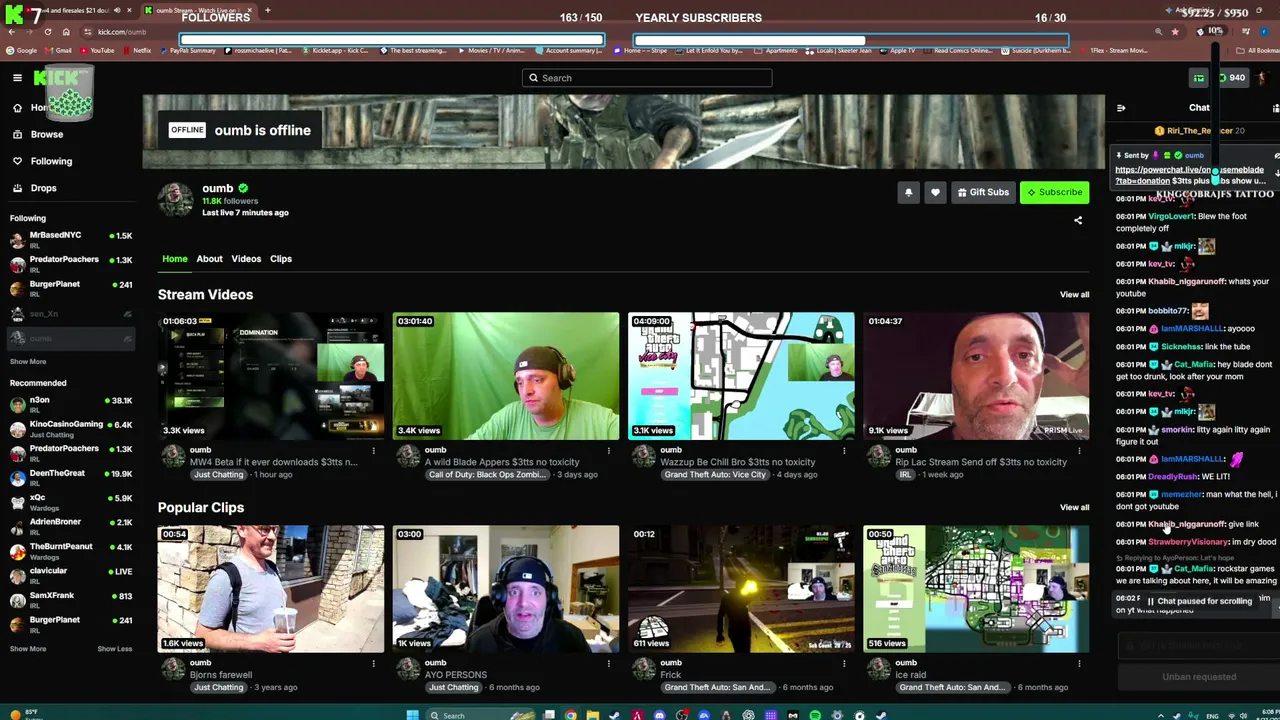This screenshot has height=720, width=1280.
Task: Open Chrome from the taskbar
Action: [x=571, y=715]
